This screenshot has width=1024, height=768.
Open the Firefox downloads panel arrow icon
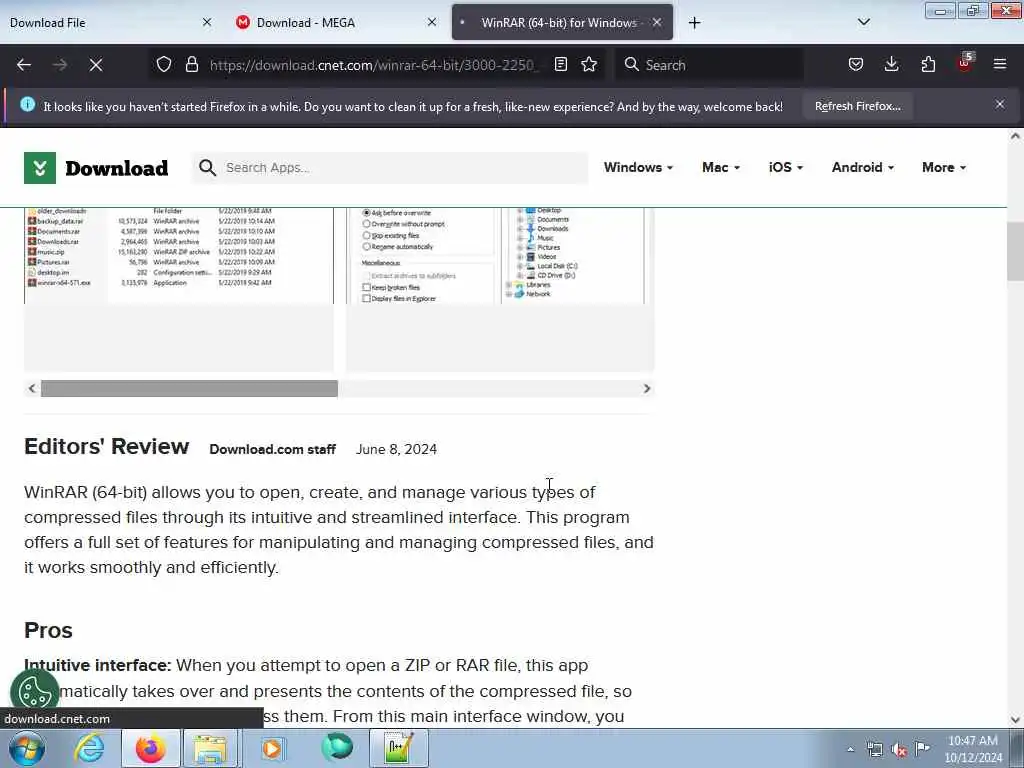click(891, 65)
